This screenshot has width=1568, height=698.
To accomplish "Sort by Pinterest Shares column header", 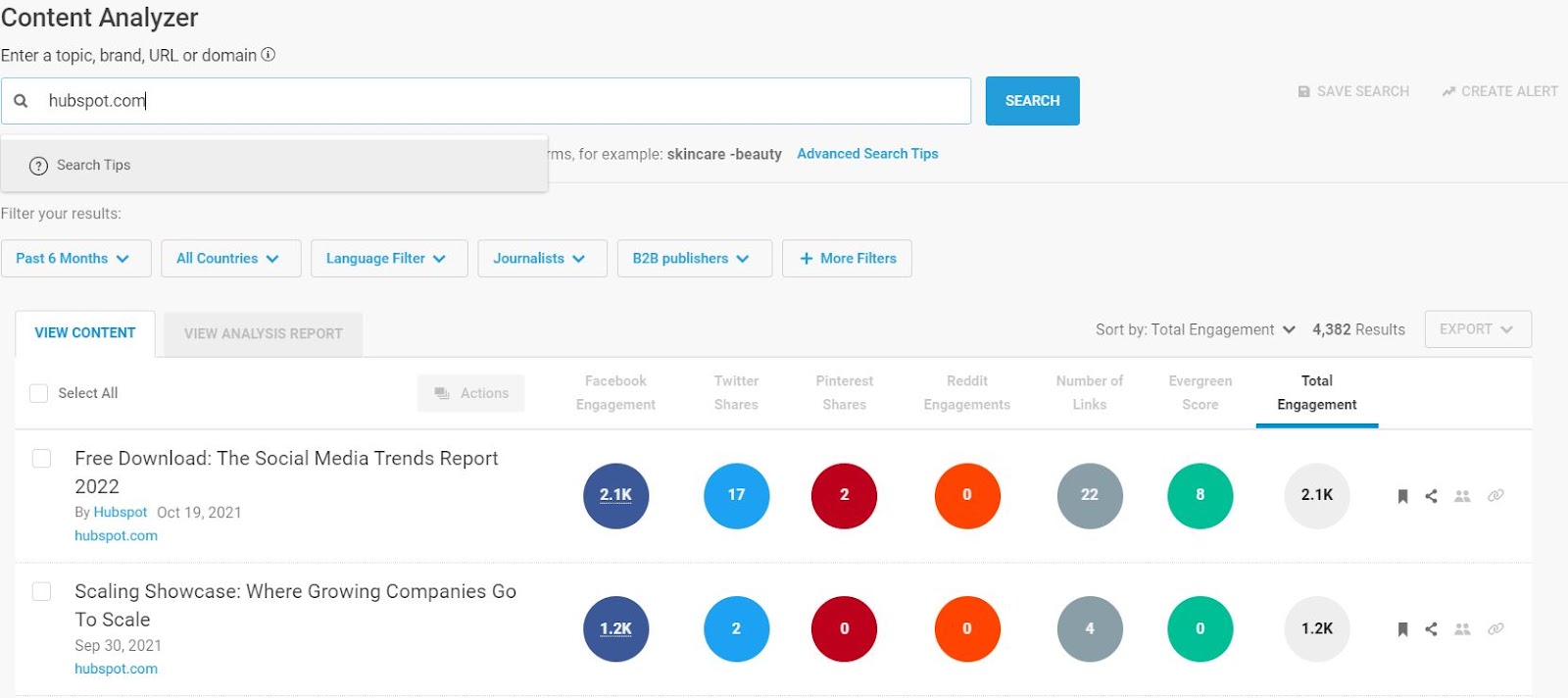I will coord(844,392).
